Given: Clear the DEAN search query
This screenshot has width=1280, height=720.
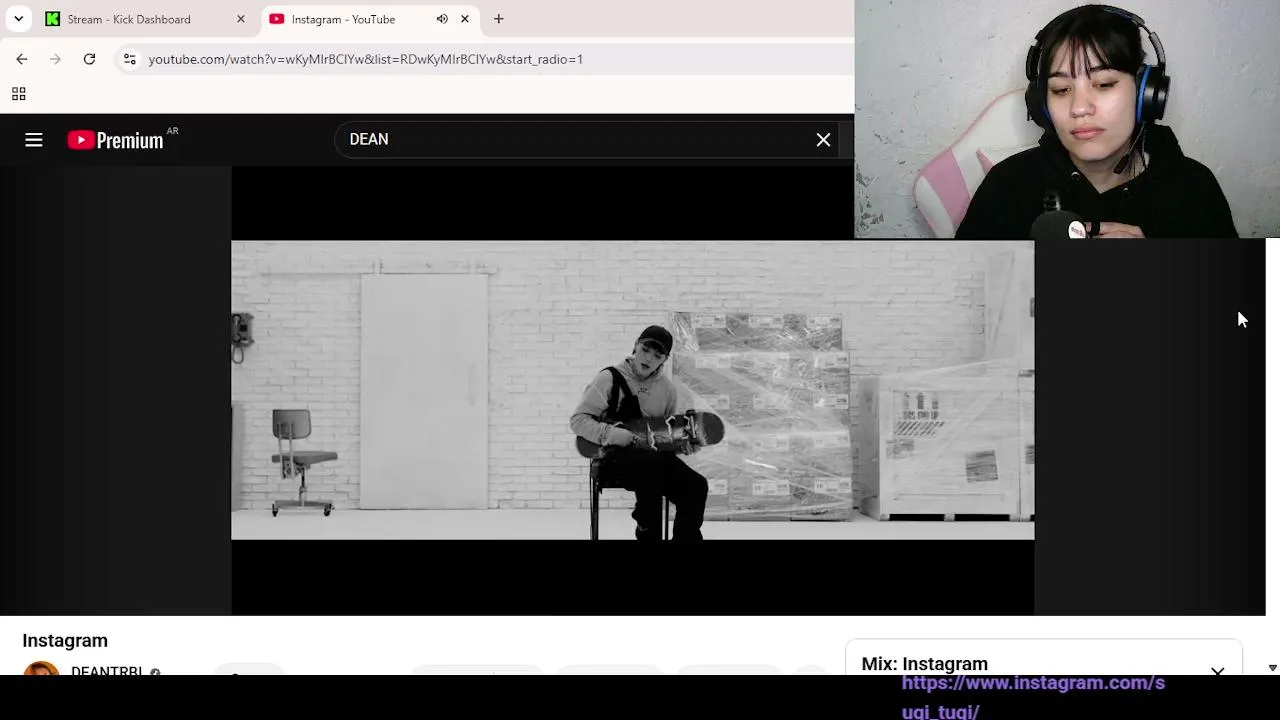Looking at the screenshot, I should pos(823,140).
